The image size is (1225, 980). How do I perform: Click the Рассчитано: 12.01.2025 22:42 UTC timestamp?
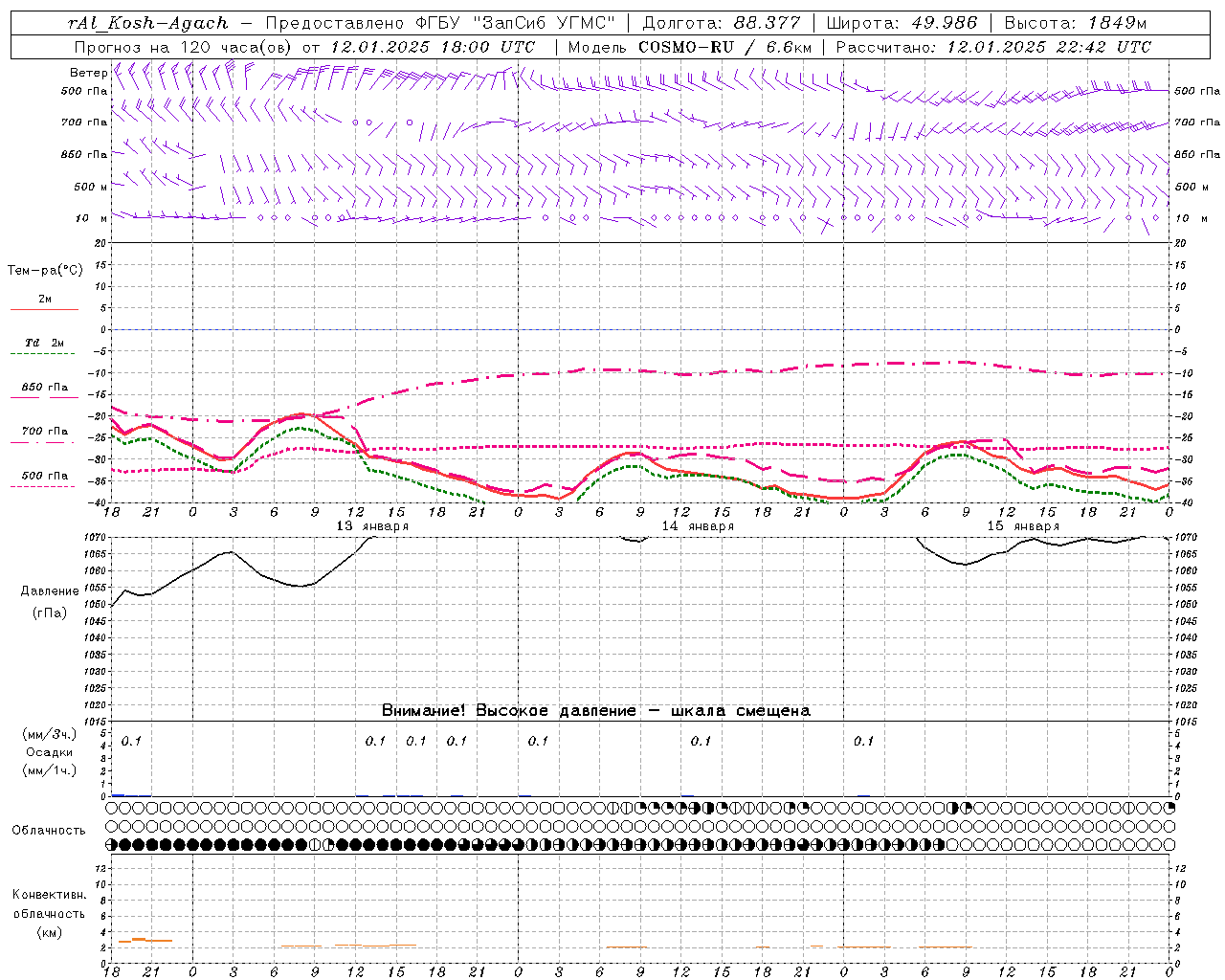tap(993, 47)
